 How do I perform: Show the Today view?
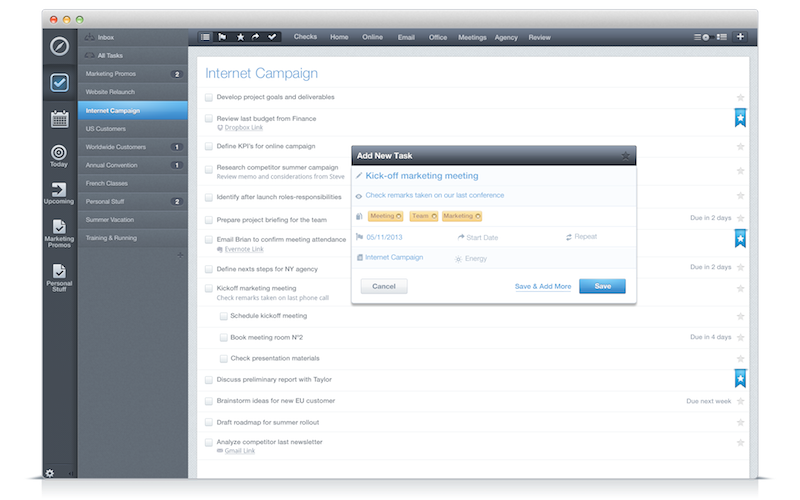[x=59, y=155]
